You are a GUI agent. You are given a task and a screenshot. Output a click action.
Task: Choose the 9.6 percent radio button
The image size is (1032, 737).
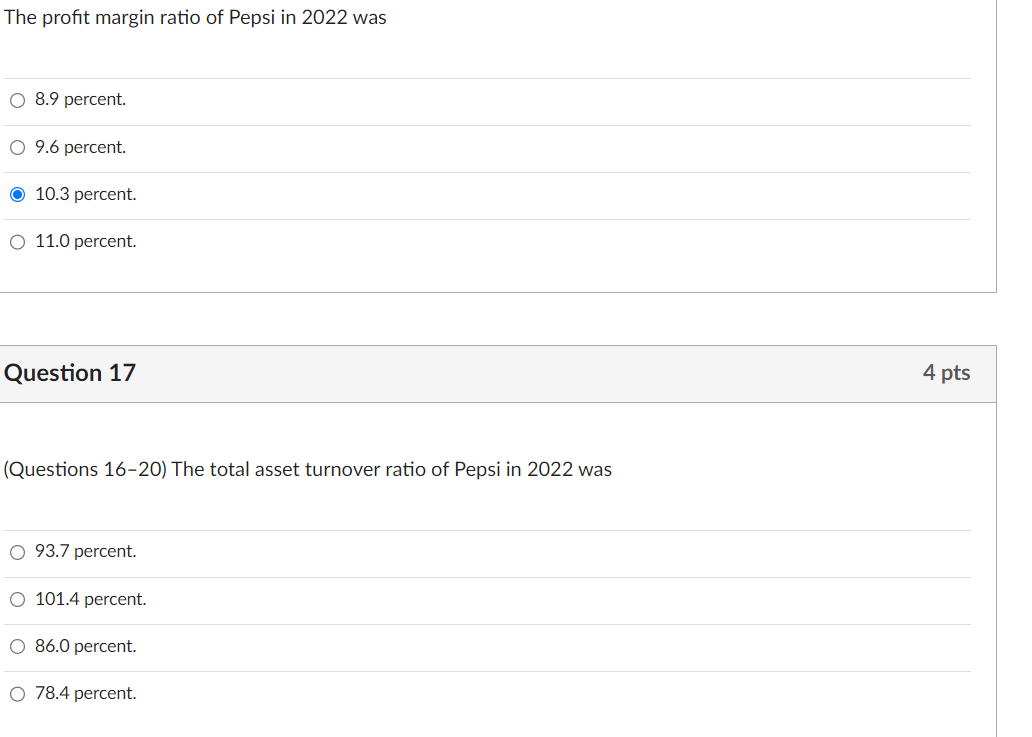(17, 147)
